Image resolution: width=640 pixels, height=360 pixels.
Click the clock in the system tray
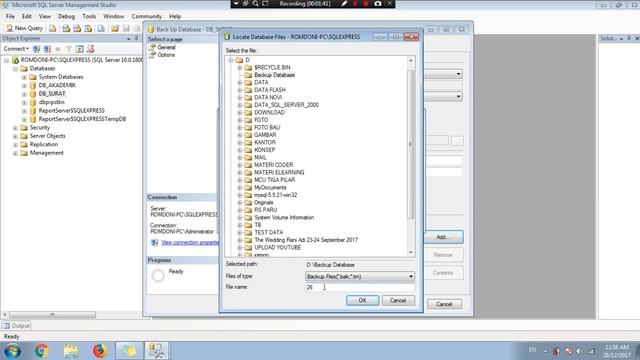click(617, 351)
